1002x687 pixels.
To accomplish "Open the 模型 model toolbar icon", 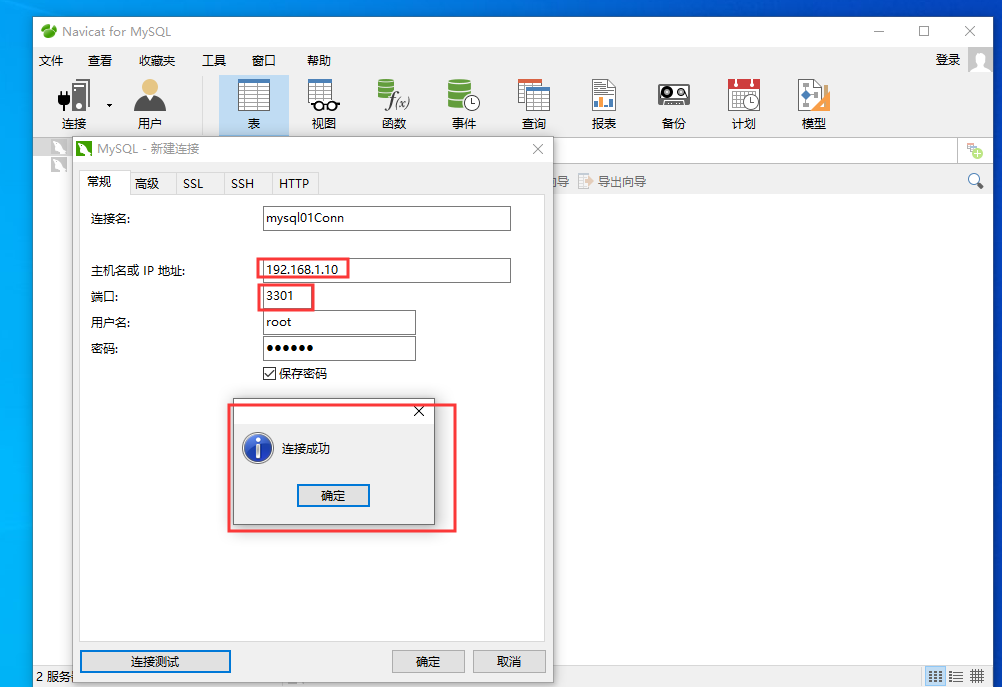I will pyautogui.click(x=813, y=105).
